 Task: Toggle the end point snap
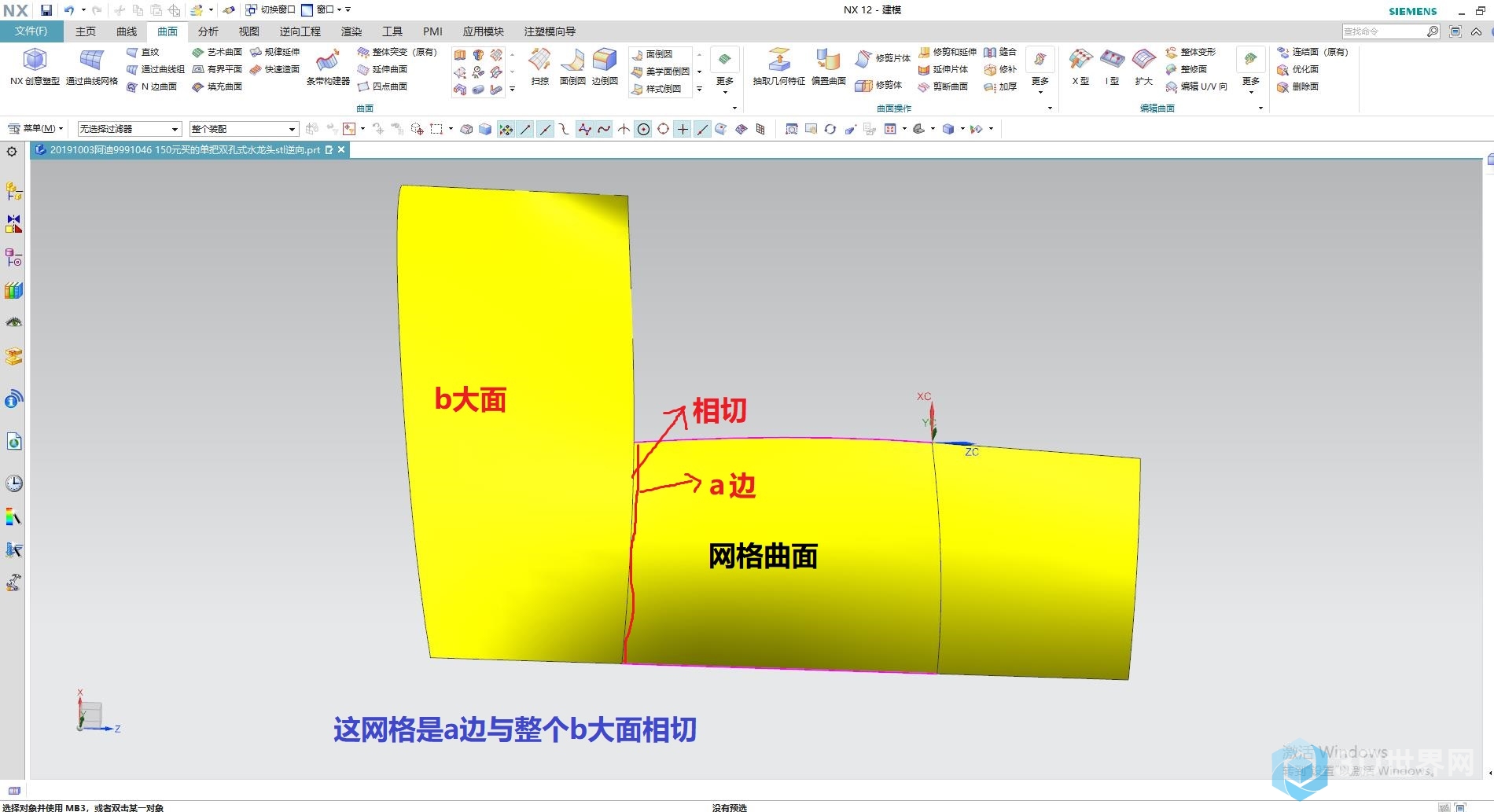(x=525, y=129)
